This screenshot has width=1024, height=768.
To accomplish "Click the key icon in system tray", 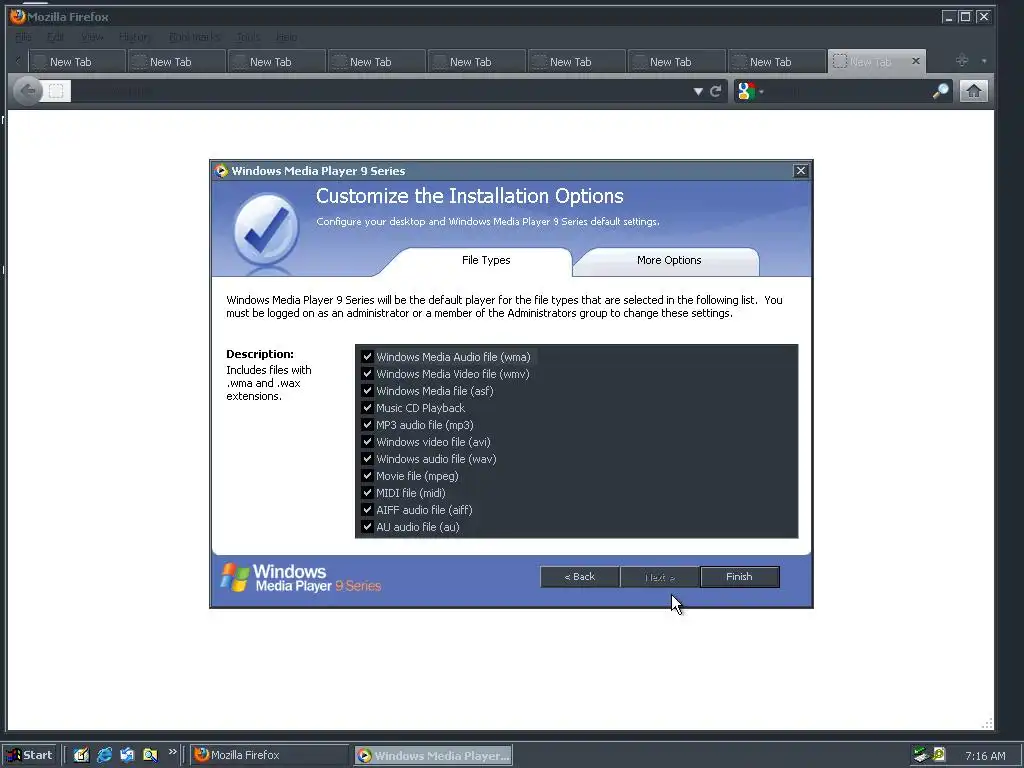I will point(938,755).
